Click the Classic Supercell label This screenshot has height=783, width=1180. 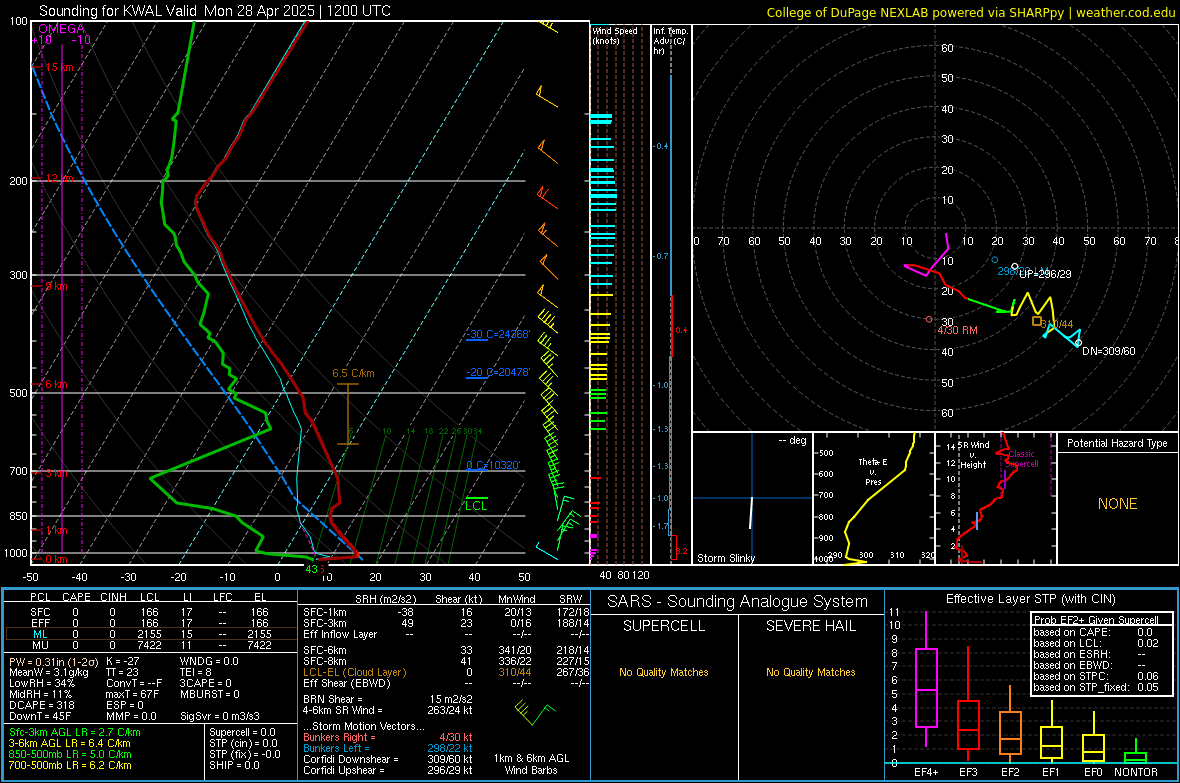click(x=1021, y=459)
